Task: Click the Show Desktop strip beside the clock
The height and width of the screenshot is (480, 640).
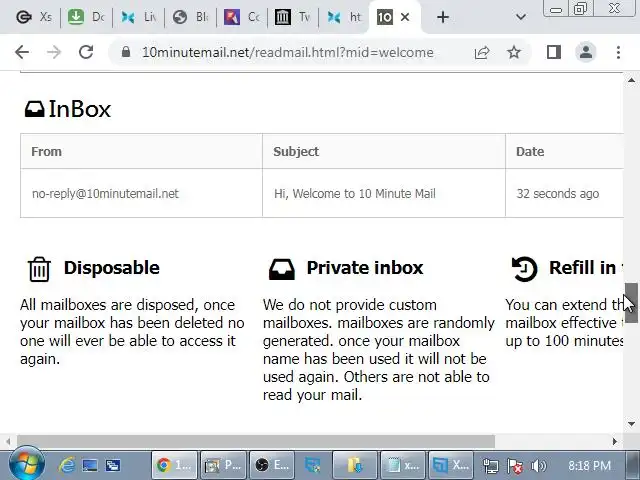Action: point(632,465)
